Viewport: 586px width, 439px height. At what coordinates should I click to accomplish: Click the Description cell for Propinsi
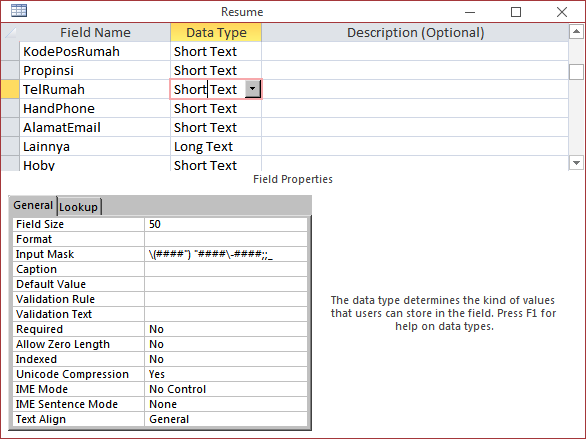(x=415, y=70)
